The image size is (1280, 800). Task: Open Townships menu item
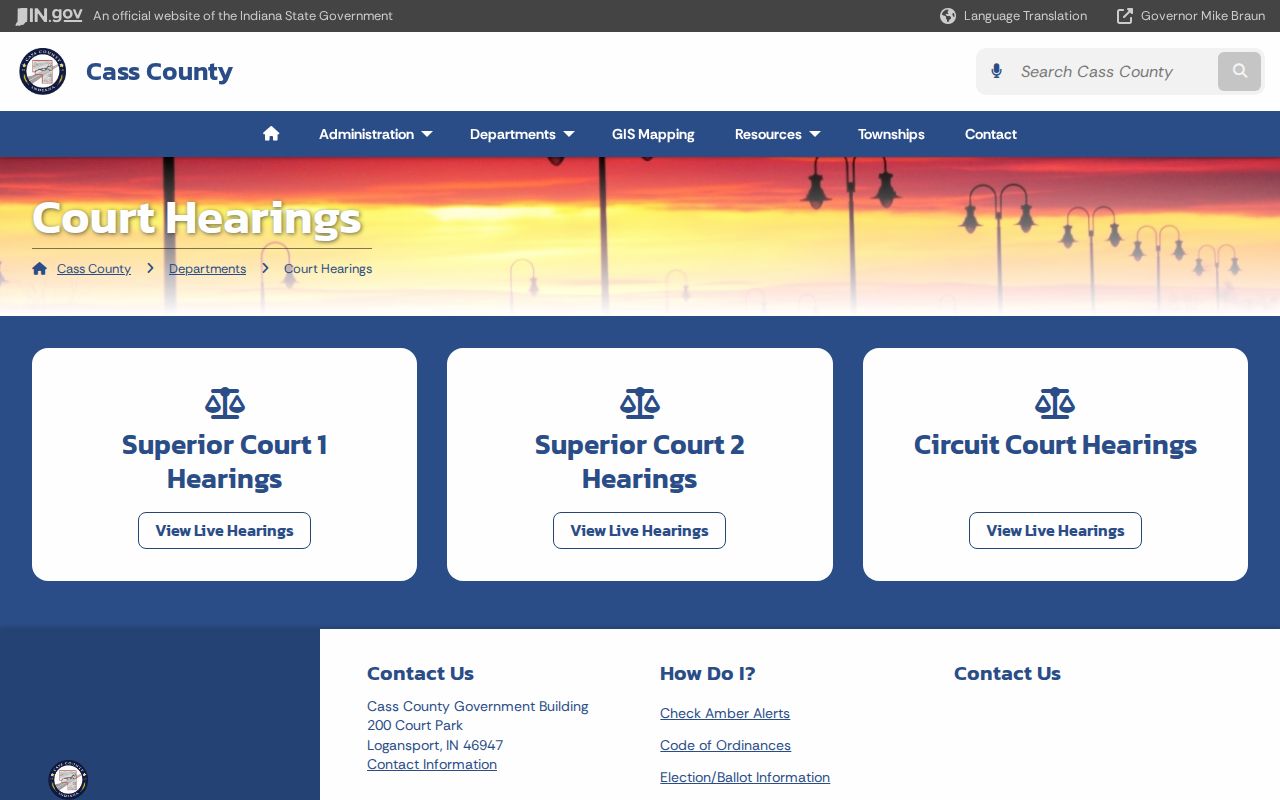point(891,134)
